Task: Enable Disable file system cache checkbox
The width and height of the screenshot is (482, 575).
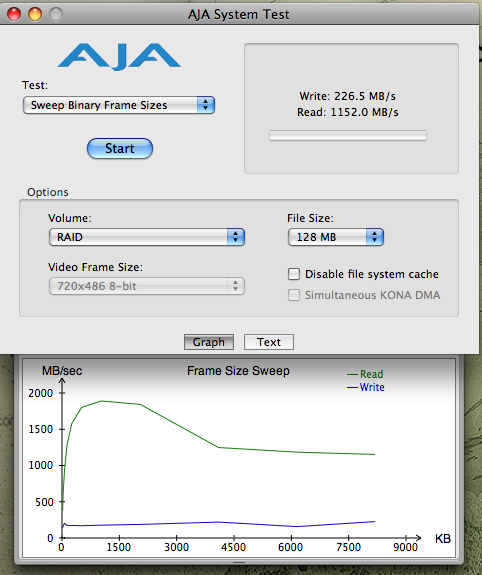Action: (x=294, y=274)
